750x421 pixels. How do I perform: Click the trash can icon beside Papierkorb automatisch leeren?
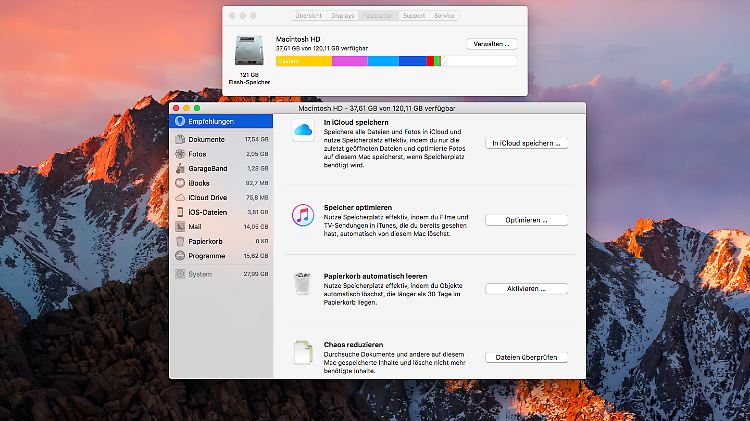click(303, 283)
